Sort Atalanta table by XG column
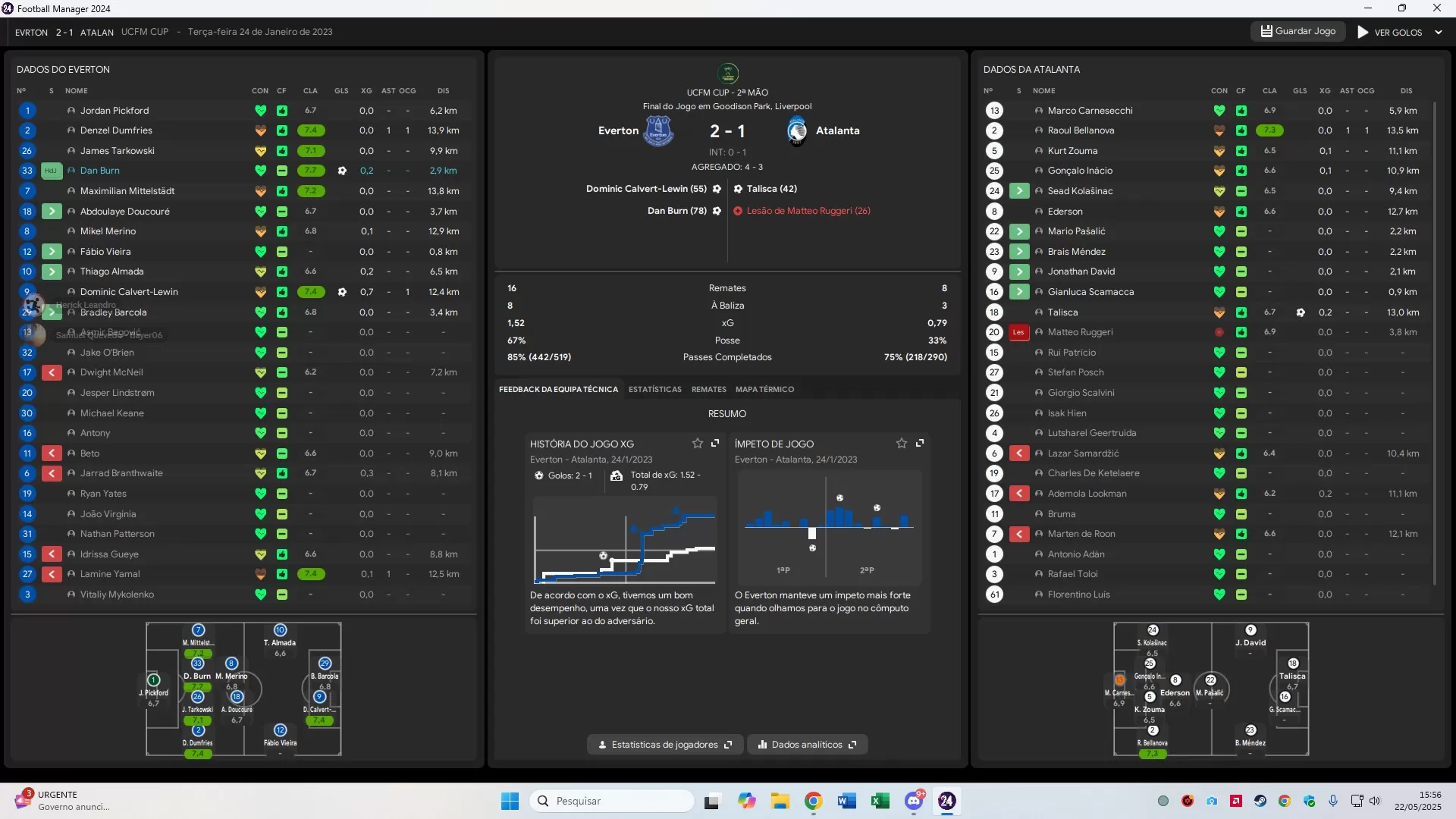 pos(1325,91)
